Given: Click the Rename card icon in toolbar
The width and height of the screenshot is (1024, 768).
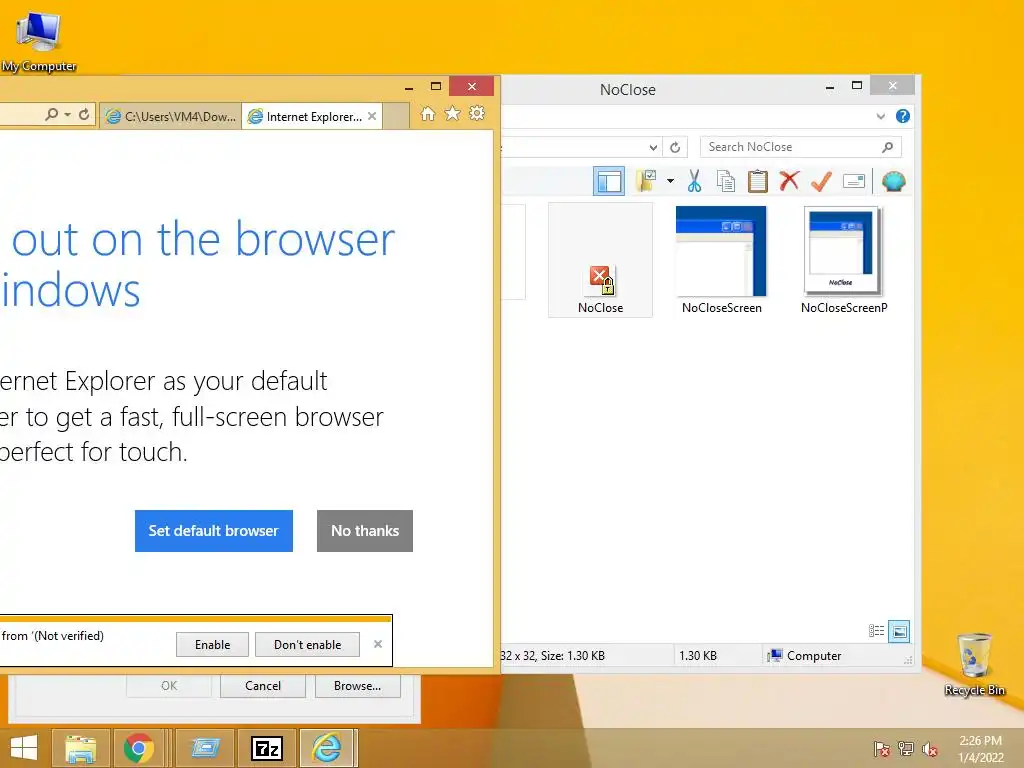Looking at the screenshot, I should tap(854, 181).
